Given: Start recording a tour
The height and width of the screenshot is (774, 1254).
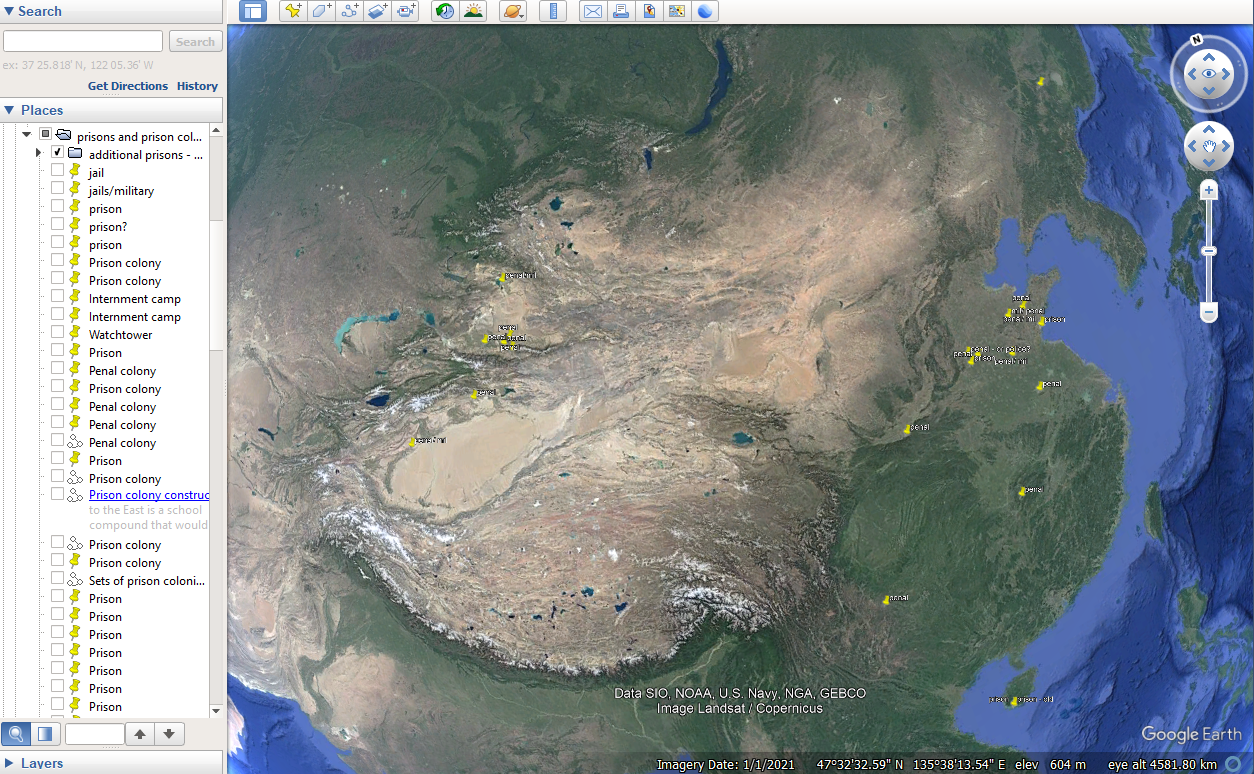Looking at the screenshot, I should point(405,11).
